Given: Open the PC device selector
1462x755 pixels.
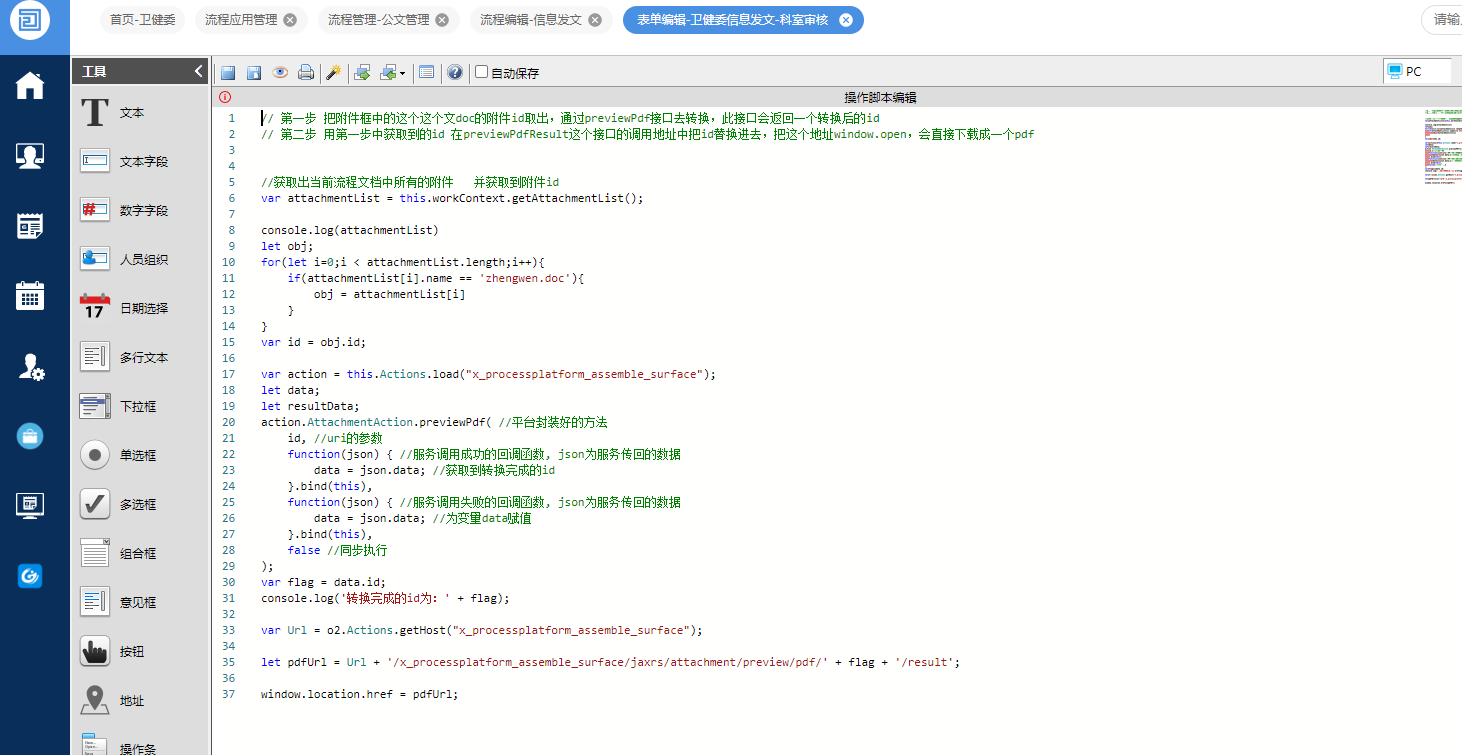Looking at the screenshot, I should 1416,71.
